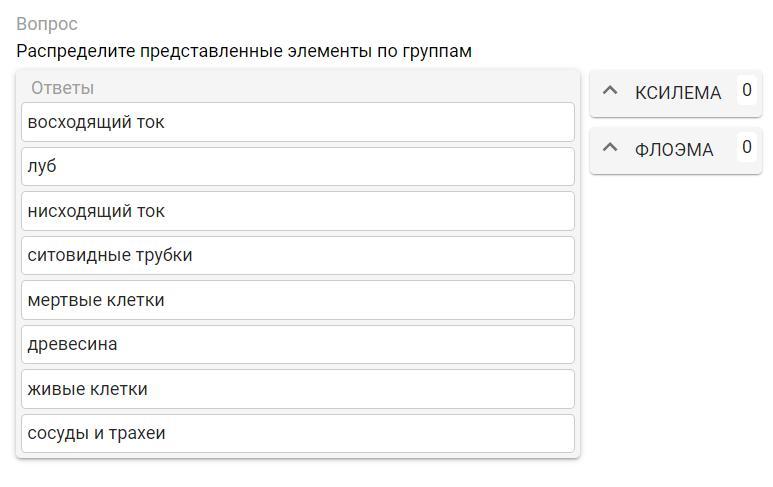
Task: Click the КСИЛЕМА item counter badge
Action: 746,91
